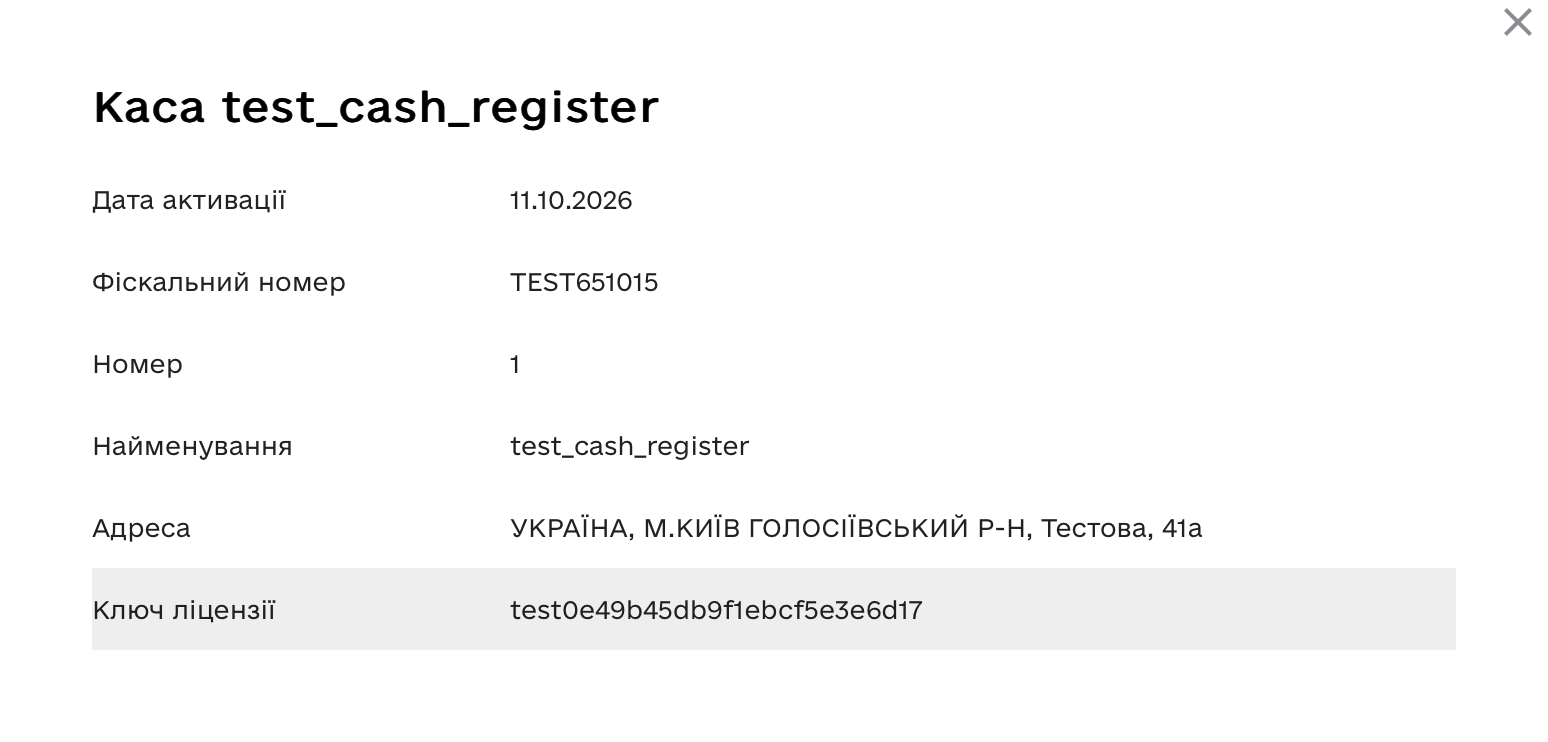1548x742 pixels.
Task: Click the Номер label
Action: point(138,364)
